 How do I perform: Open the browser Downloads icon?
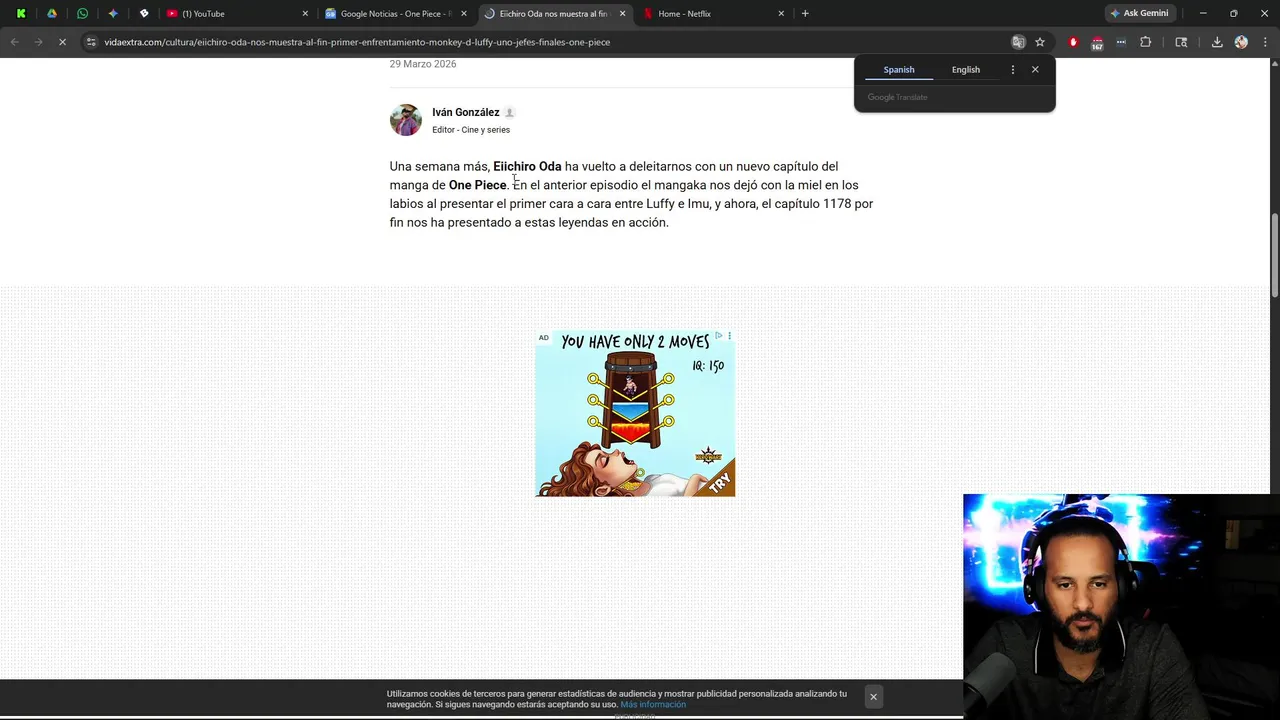pos(1217,42)
